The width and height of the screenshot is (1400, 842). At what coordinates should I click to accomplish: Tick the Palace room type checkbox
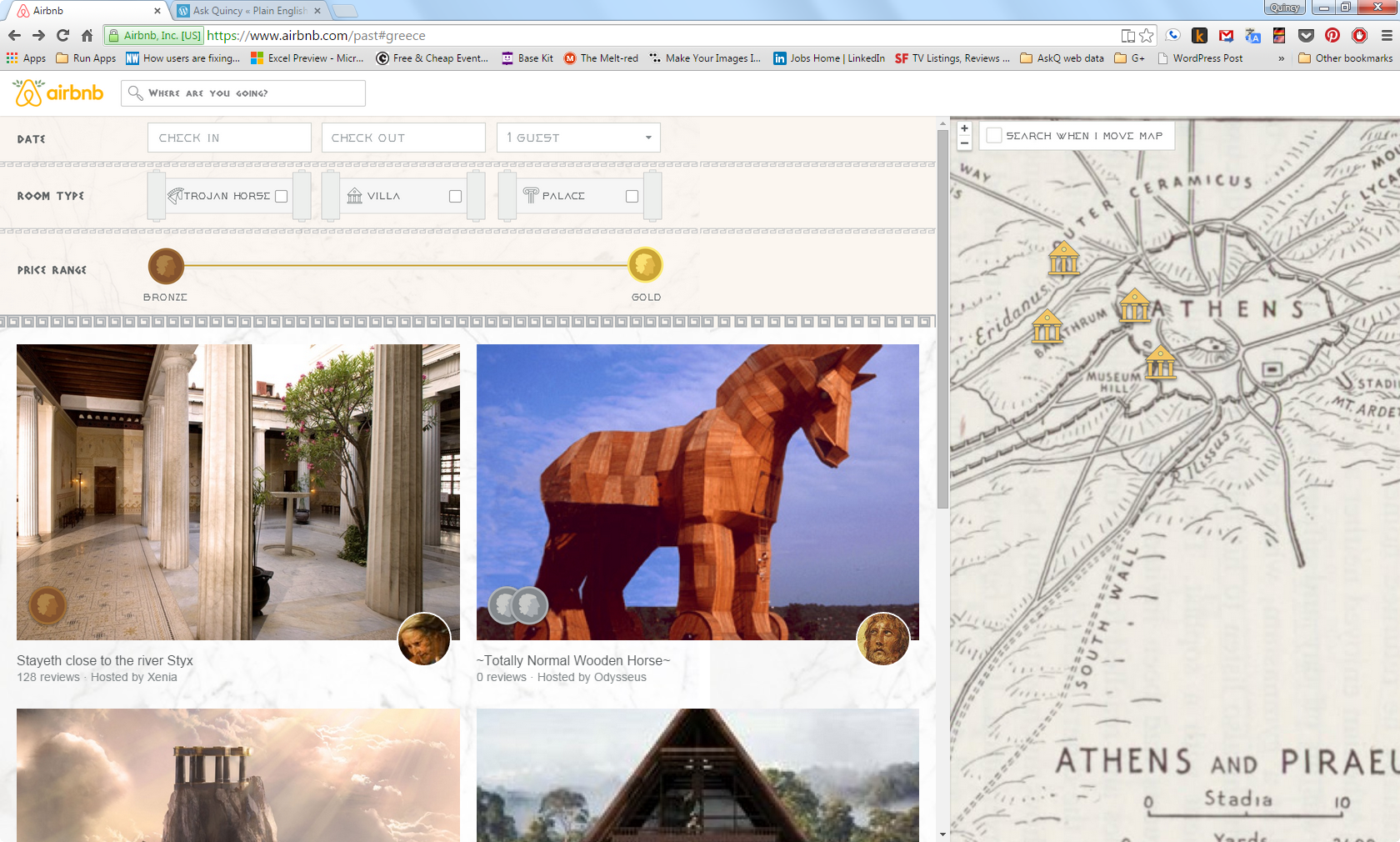(632, 196)
